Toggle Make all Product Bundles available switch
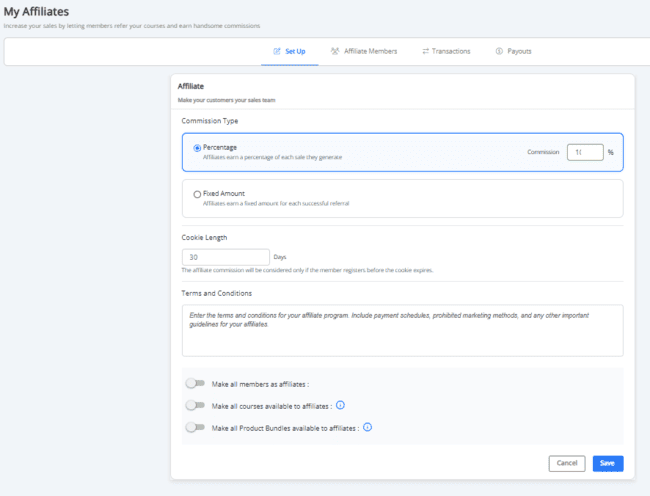 [195, 427]
